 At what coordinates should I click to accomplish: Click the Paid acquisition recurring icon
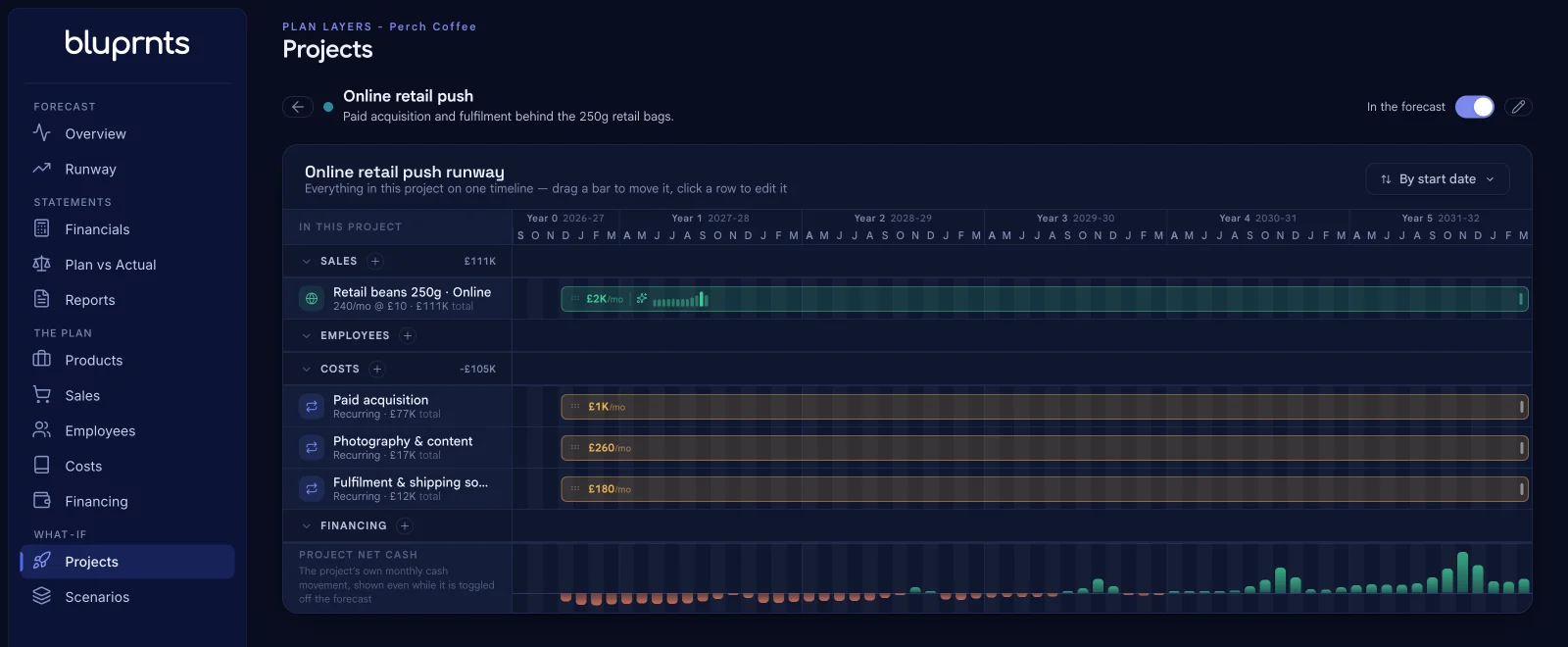(312, 406)
